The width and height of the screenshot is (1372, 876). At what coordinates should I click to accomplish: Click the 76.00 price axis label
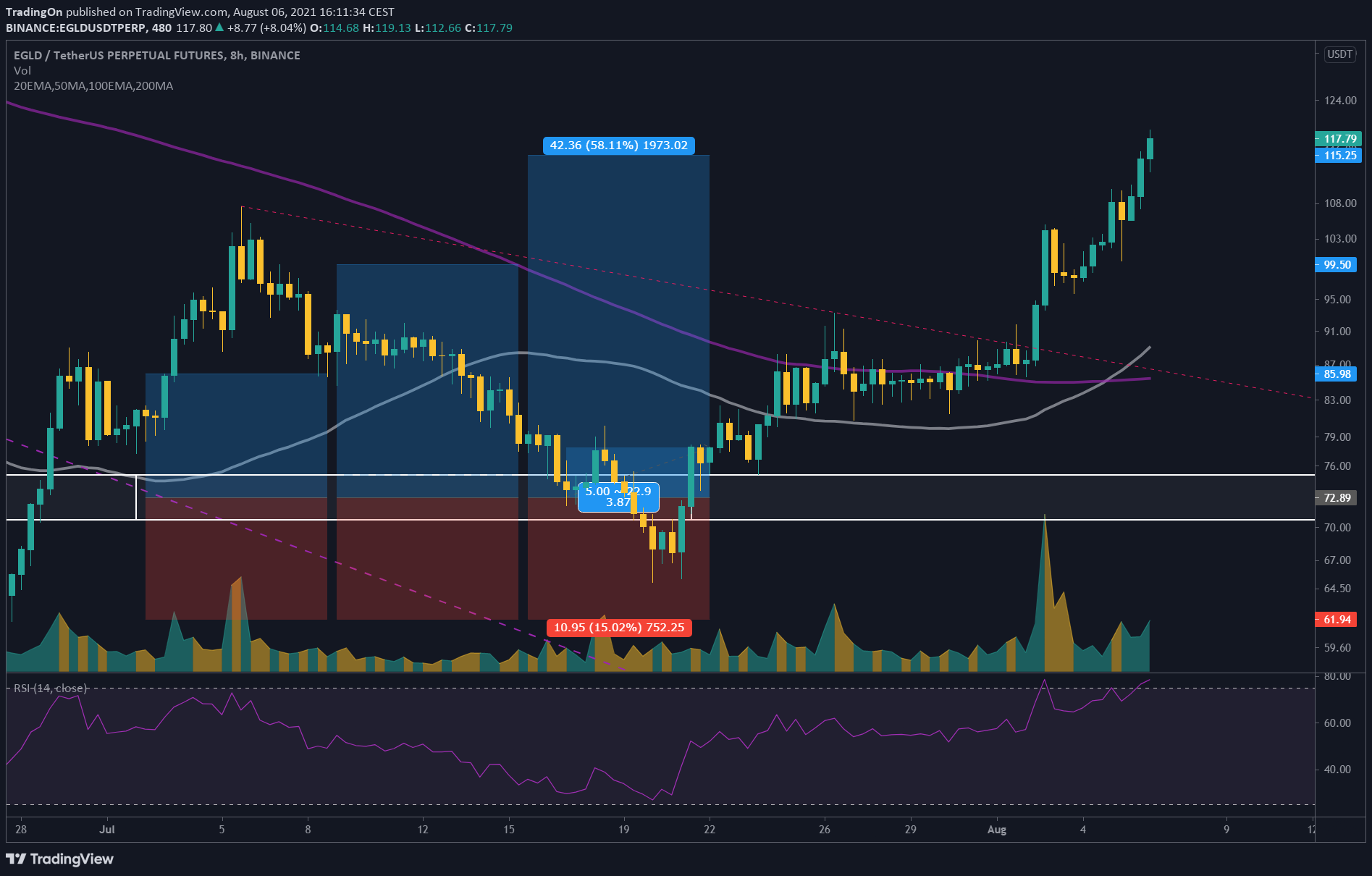click(1337, 466)
